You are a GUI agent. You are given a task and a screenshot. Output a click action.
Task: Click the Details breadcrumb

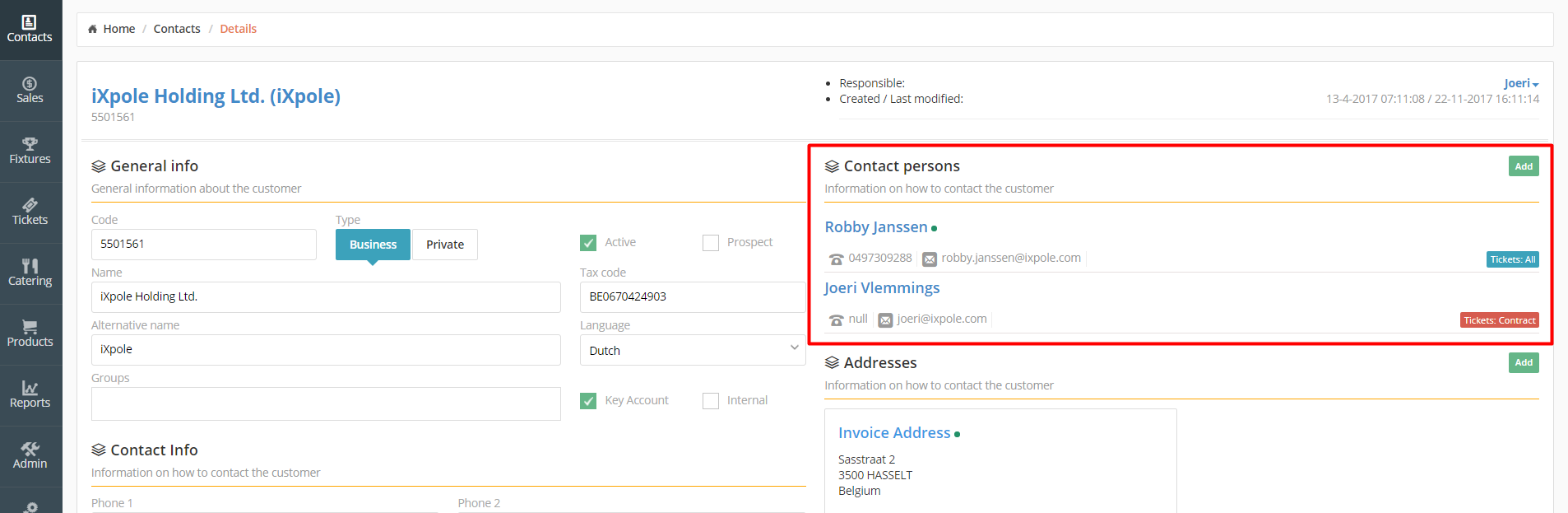tap(239, 29)
